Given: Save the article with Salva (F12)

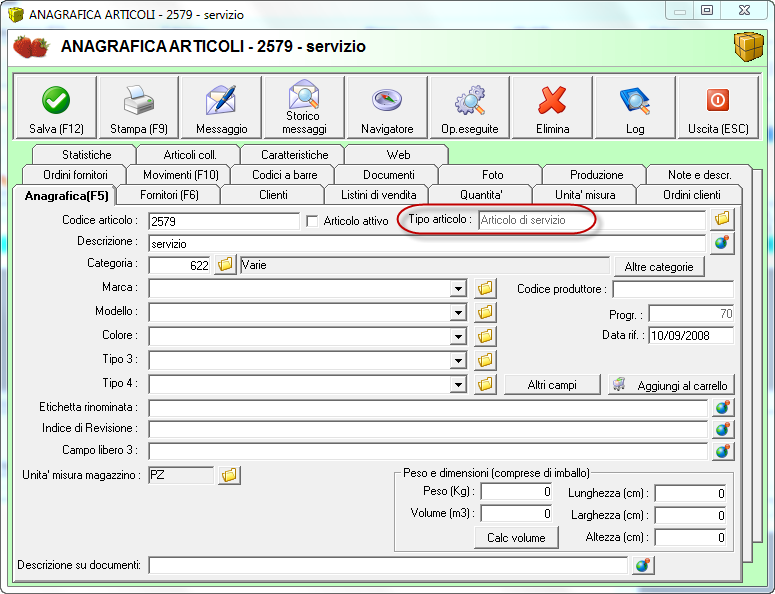Looking at the screenshot, I should (x=56, y=107).
